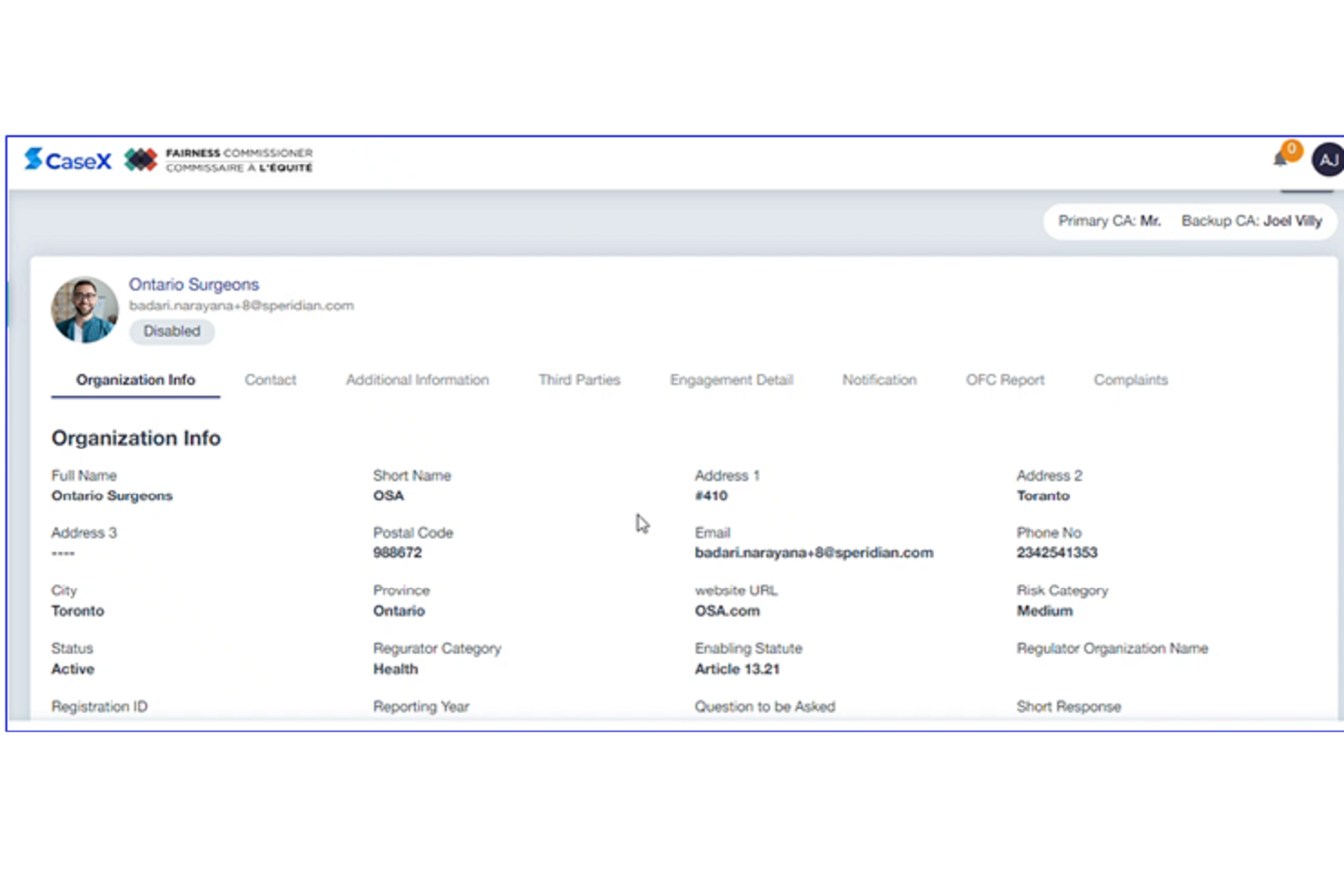
Task: Open the Additional Information tab
Action: tap(417, 379)
